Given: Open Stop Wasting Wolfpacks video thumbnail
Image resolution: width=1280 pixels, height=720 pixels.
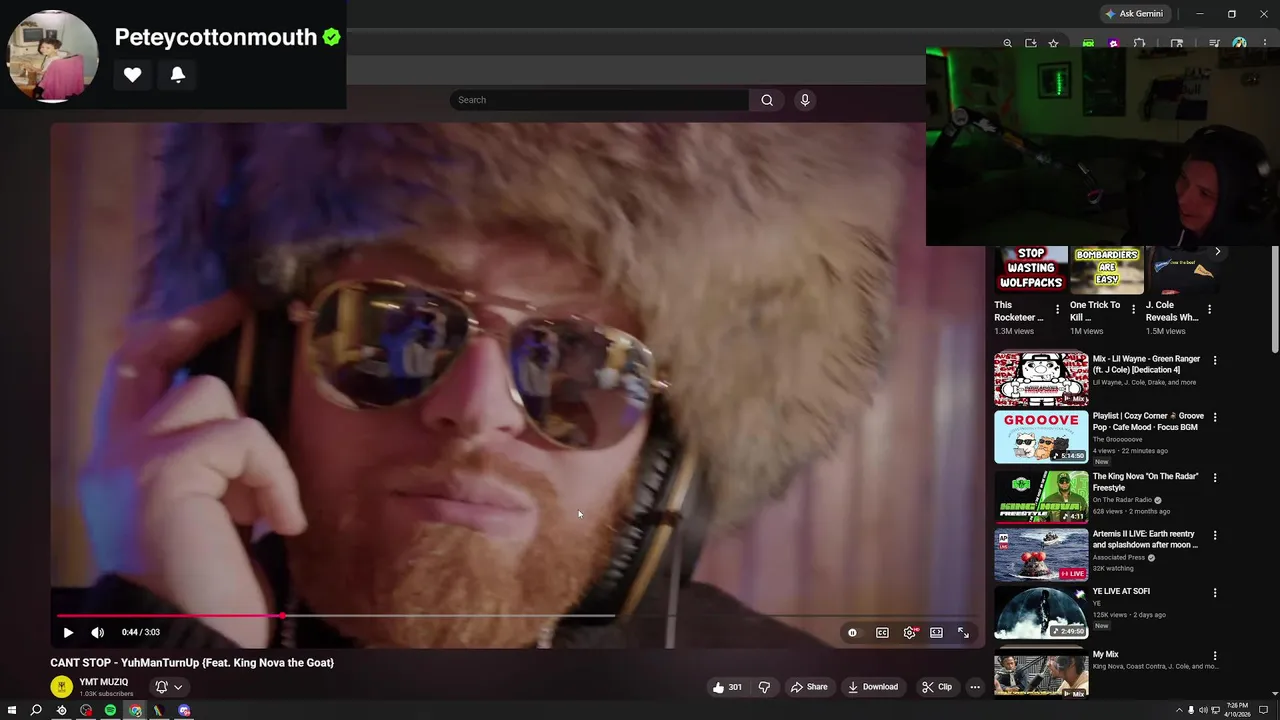Looking at the screenshot, I should 1031,269.
